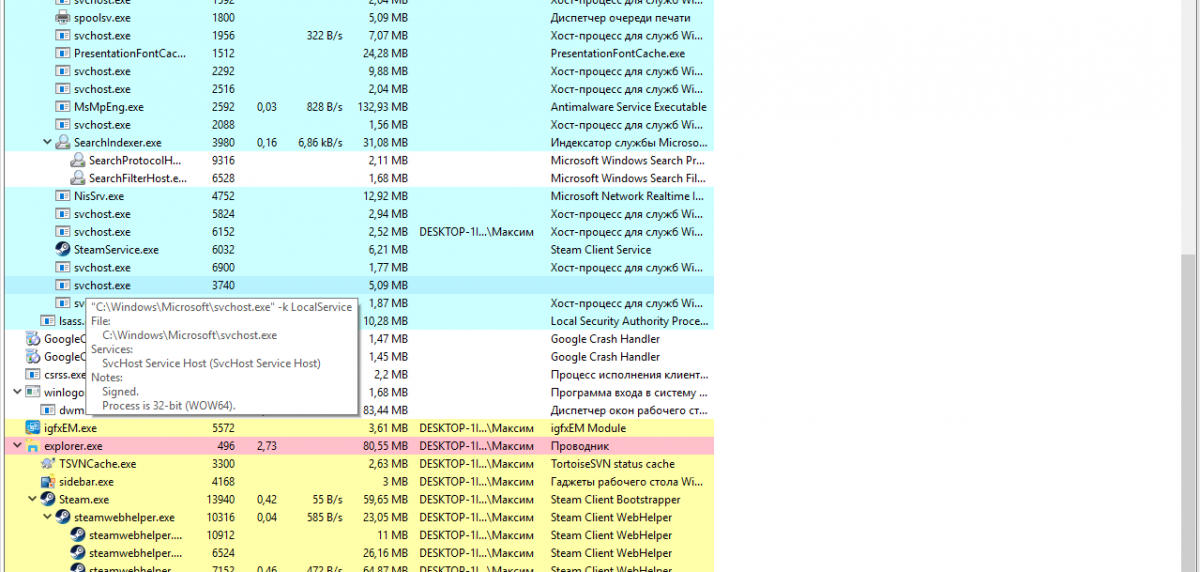The width and height of the screenshot is (1200, 572).
Task: Select the igfxEM.exe process name
Action: click(70, 428)
